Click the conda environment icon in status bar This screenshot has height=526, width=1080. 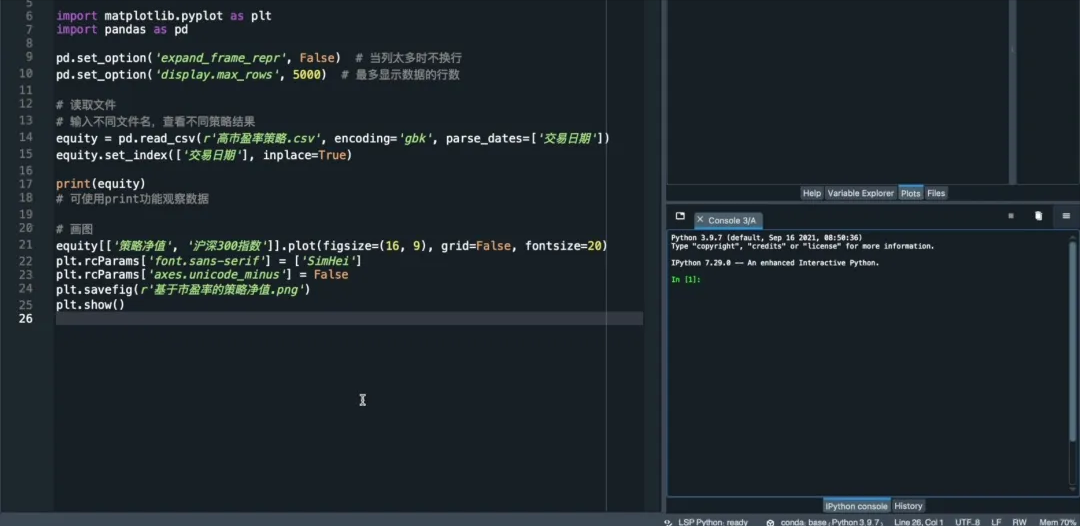click(771, 522)
